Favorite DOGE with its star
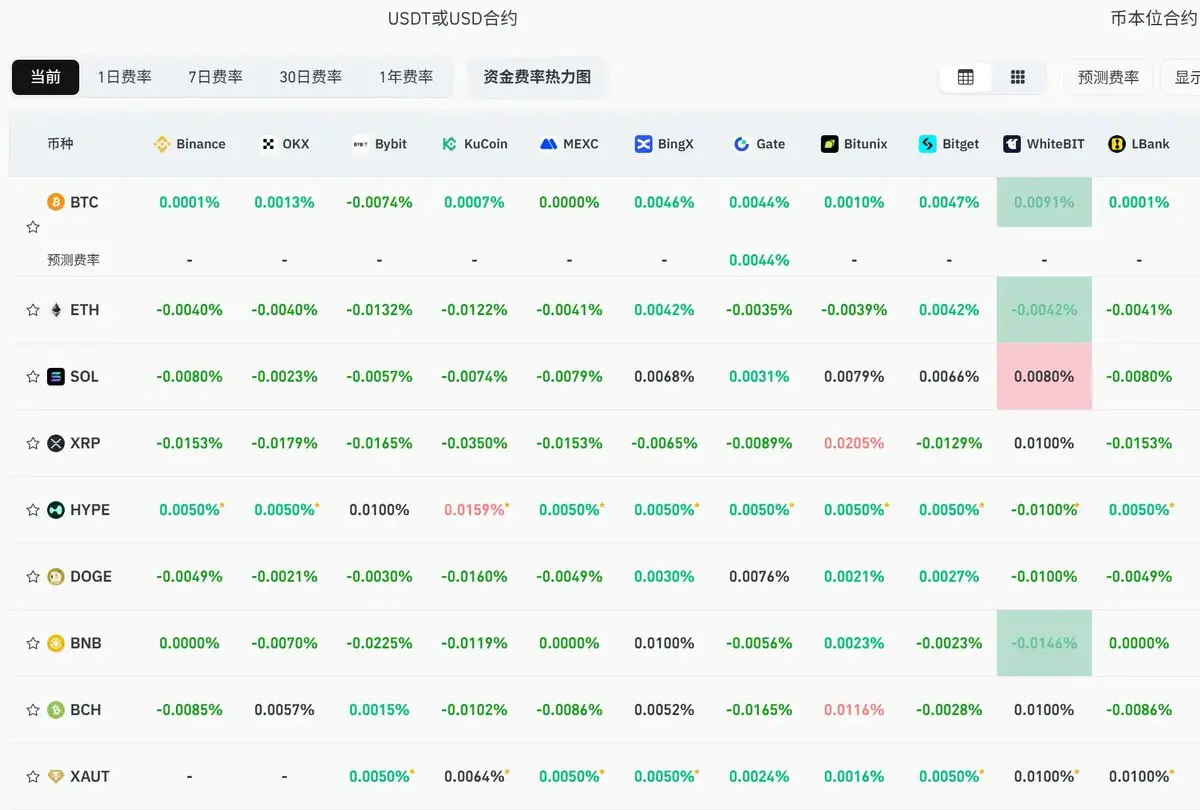 pos(33,577)
